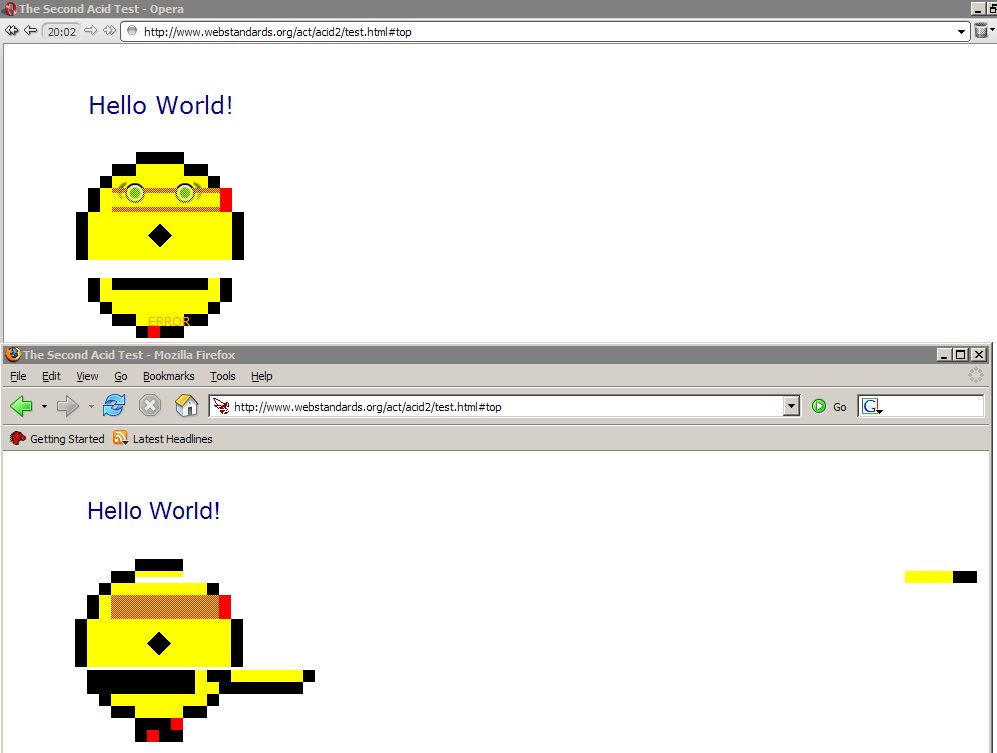Expand Opera's address history dropdown

(x=961, y=32)
